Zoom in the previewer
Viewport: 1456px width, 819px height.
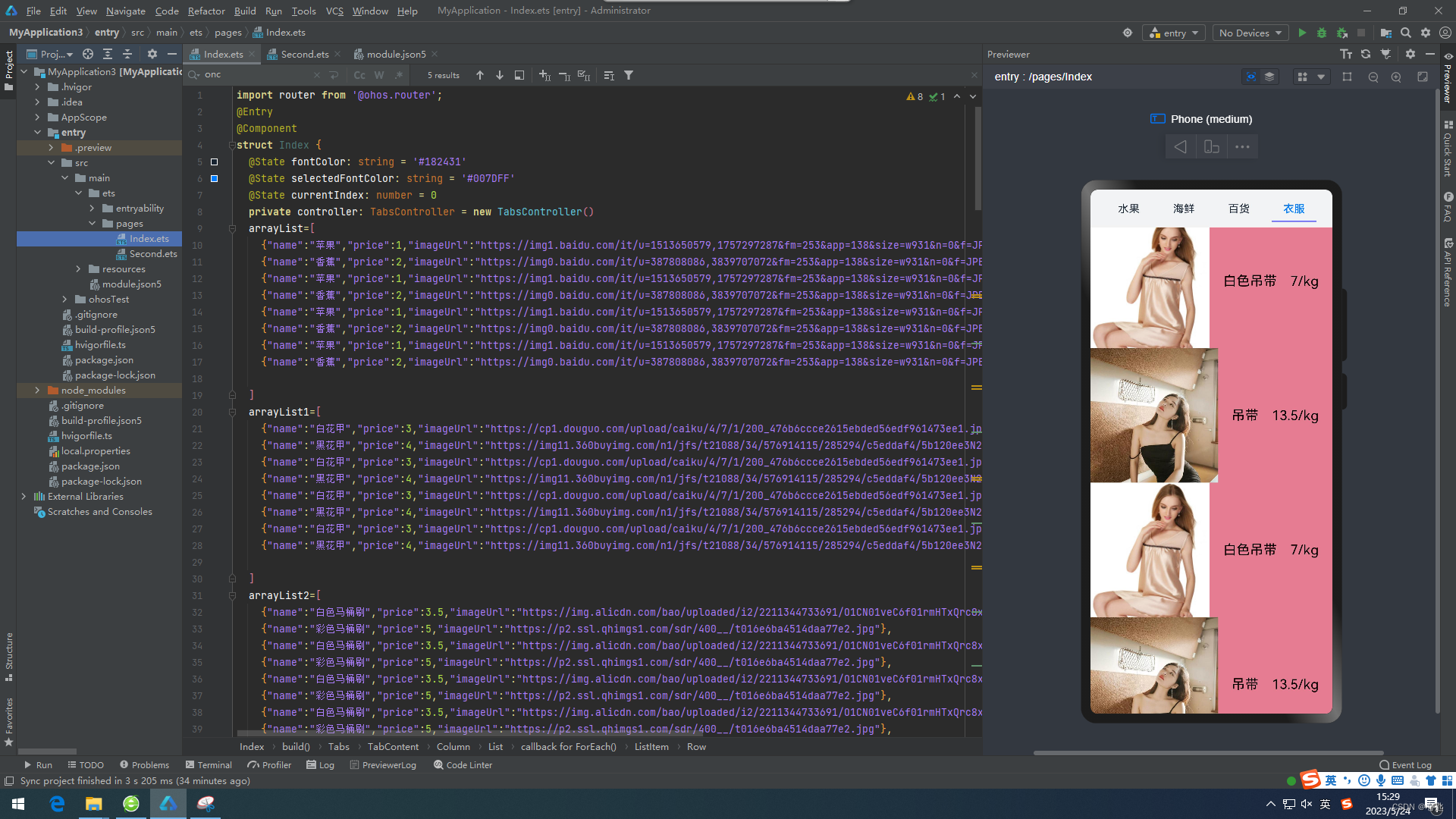(1396, 77)
